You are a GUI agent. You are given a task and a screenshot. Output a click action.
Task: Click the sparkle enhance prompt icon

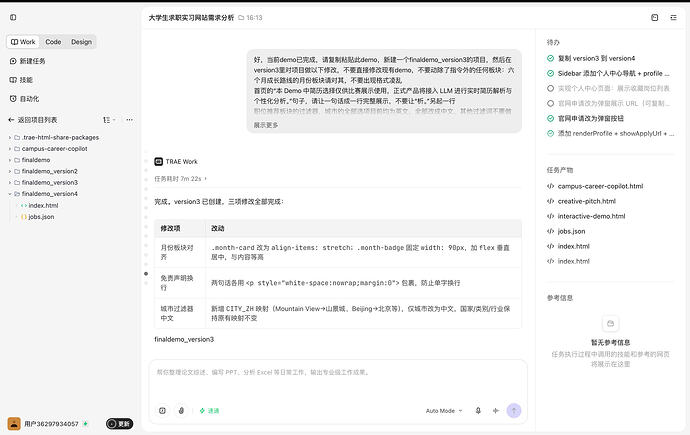pyautogui.click(x=496, y=410)
